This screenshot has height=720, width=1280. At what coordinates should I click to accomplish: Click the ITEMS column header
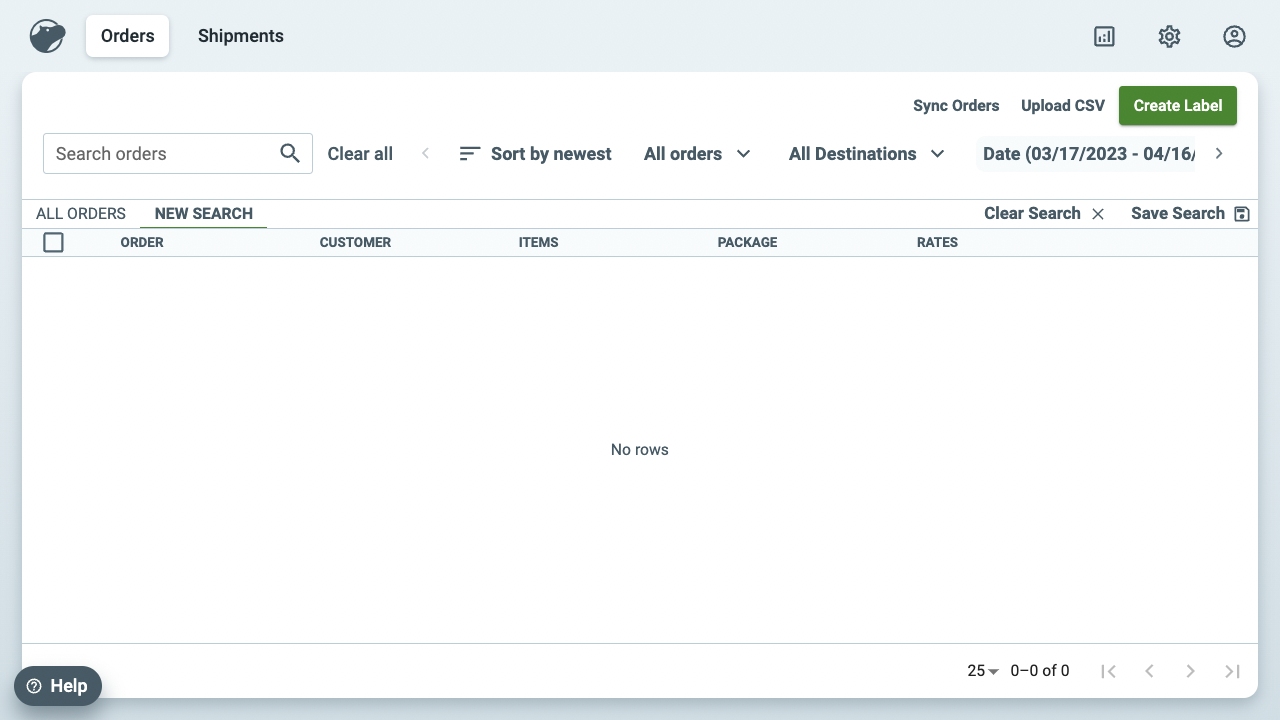click(538, 242)
